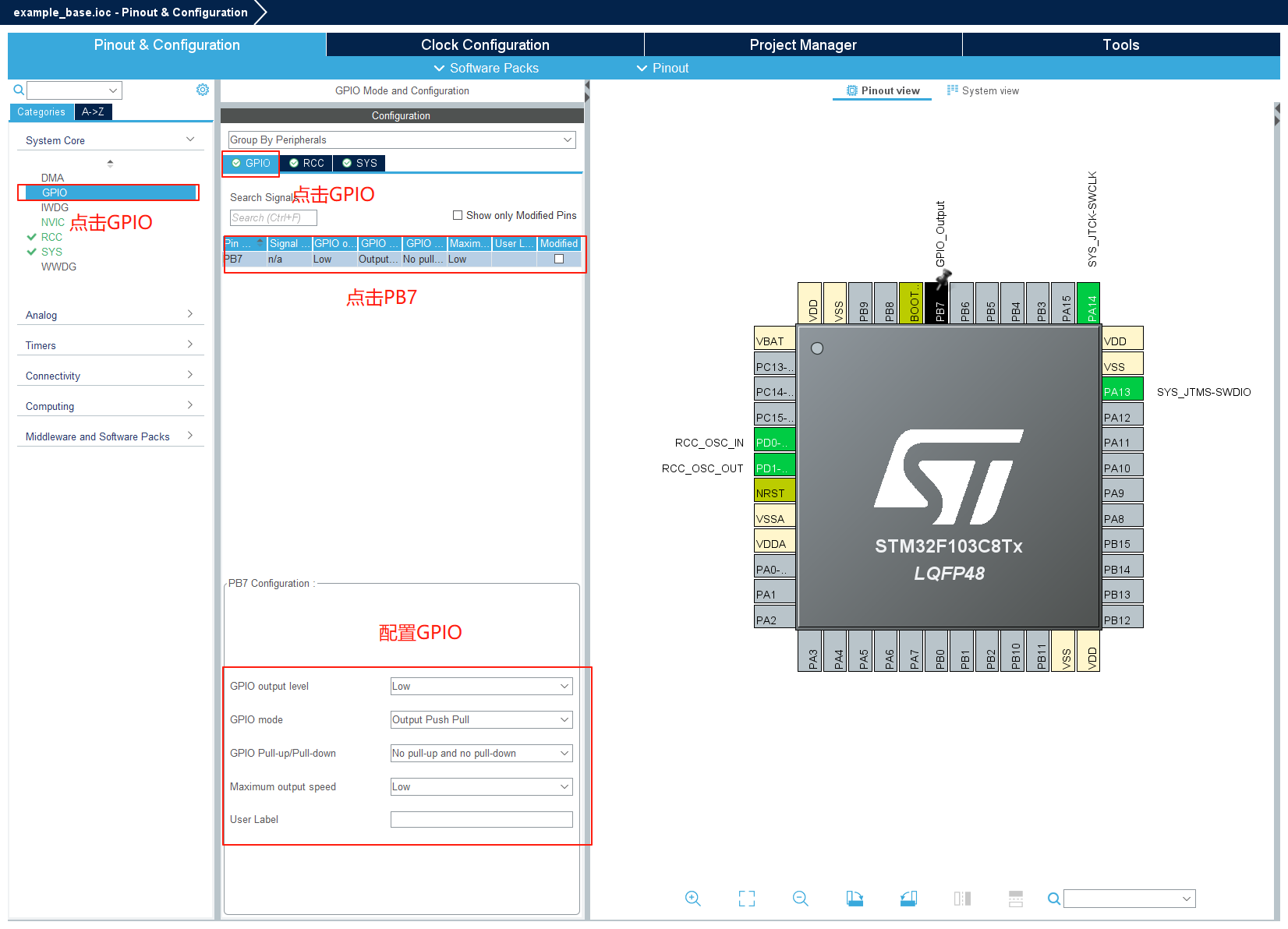Click the User Label input field
The width and height of the screenshot is (1288, 929).
pos(482,819)
